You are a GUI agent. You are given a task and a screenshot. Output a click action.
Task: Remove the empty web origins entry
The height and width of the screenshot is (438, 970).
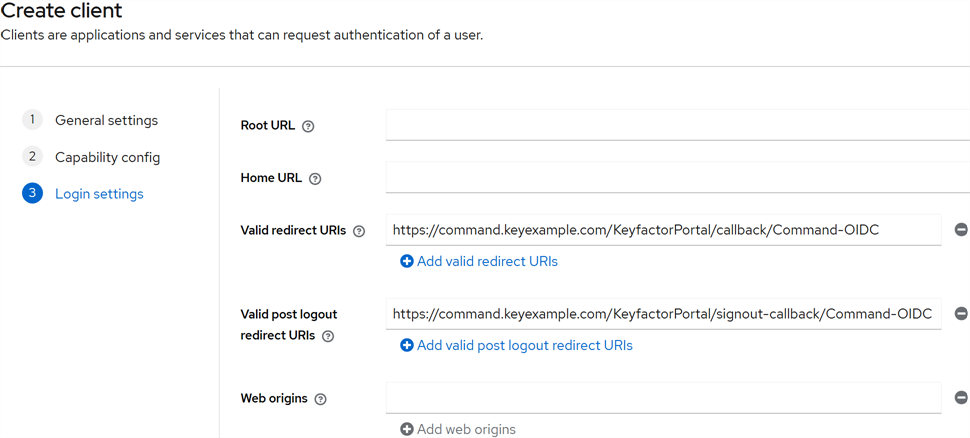(961, 398)
